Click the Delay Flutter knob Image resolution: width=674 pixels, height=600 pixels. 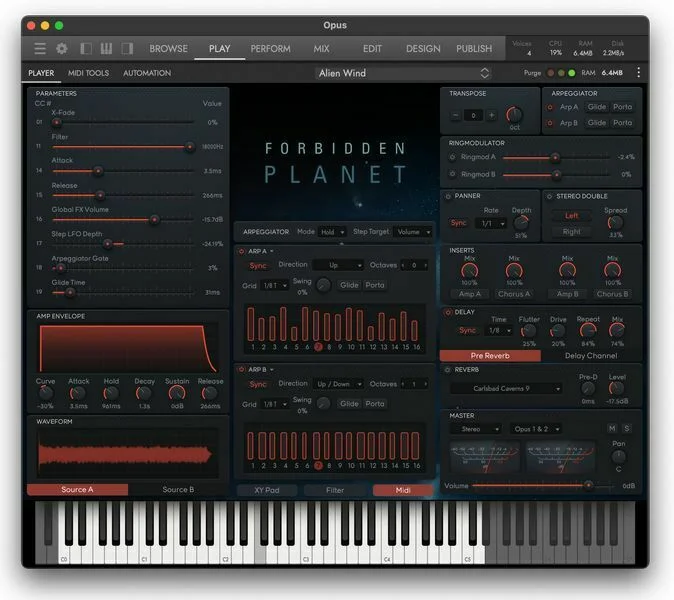coord(529,331)
